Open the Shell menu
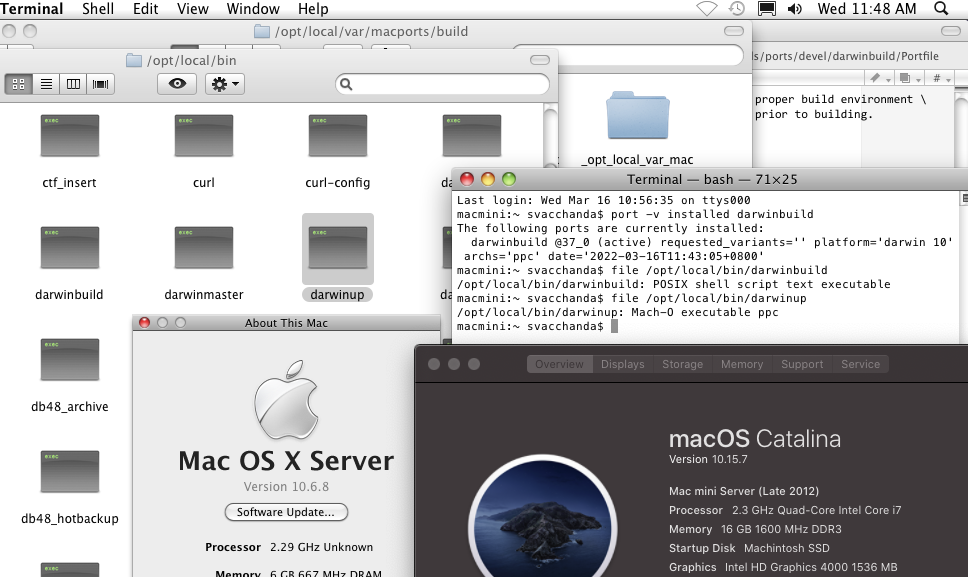Screen dimensions: 968x577 tap(98, 9)
